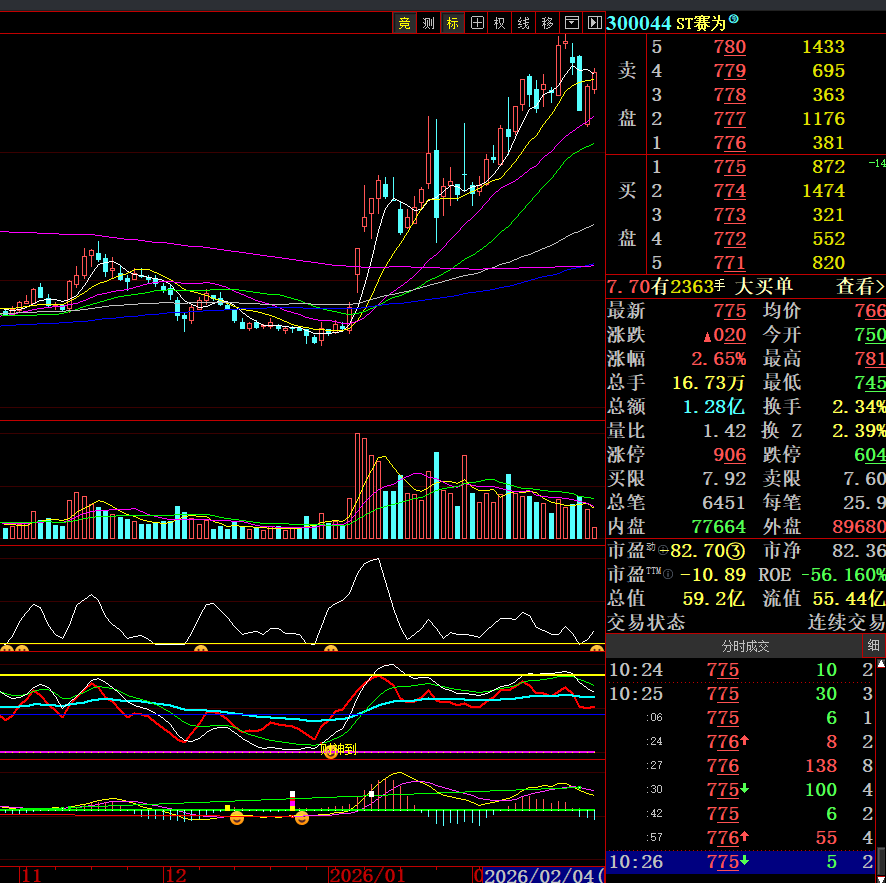The height and width of the screenshot is (883, 886).
Task: Click the 涨幅 2.65% value
Action: click(718, 359)
